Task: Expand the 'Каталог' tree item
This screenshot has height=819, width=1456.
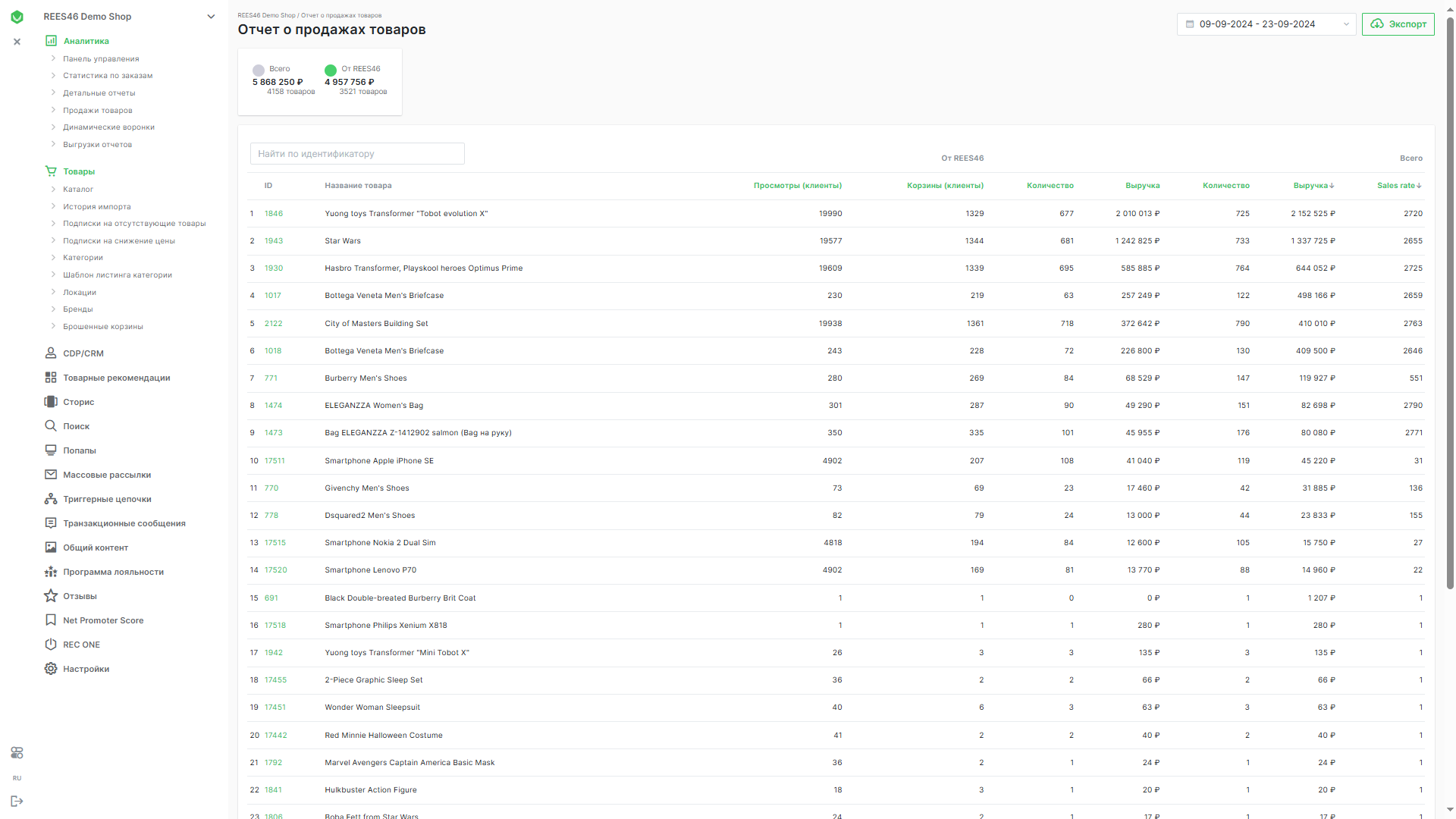Action: 53,189
